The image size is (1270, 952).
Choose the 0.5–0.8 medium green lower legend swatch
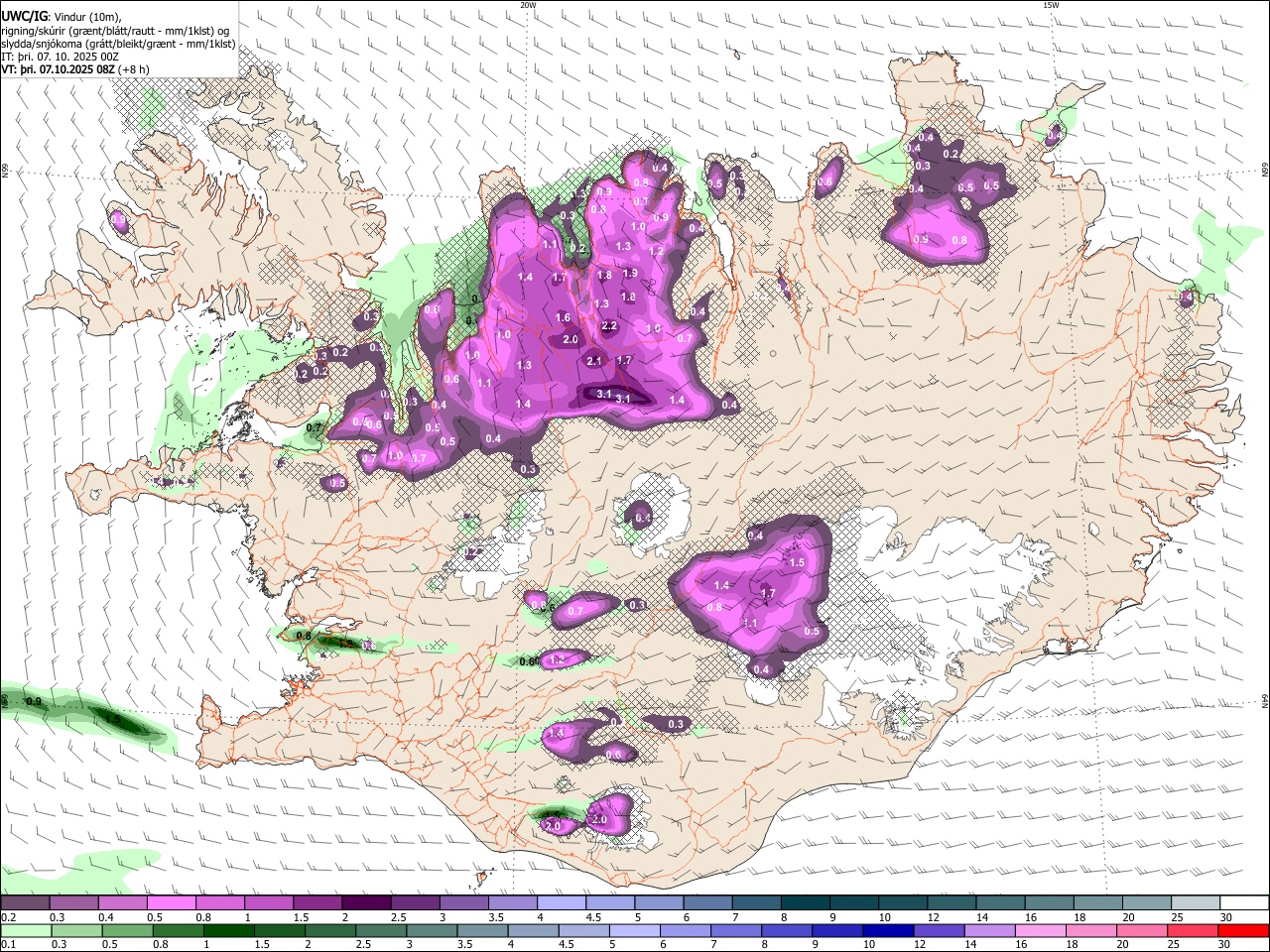(127, 931)
